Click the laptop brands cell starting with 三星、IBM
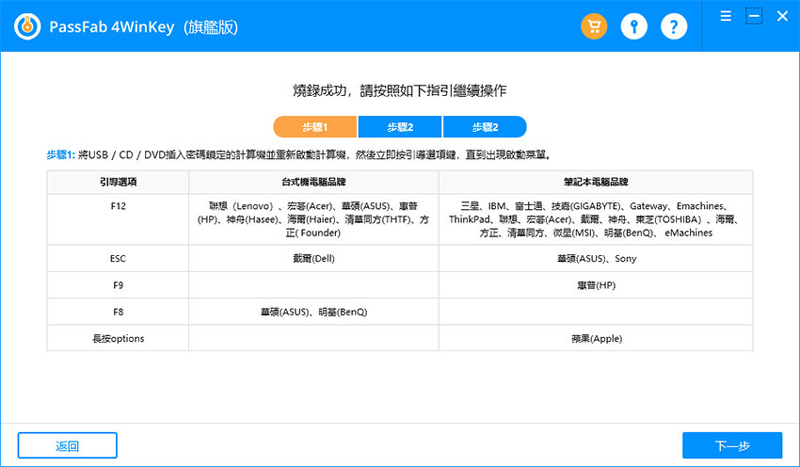Image resolution: width=800 pixels, height=467 pixels. tap(596, 219)
